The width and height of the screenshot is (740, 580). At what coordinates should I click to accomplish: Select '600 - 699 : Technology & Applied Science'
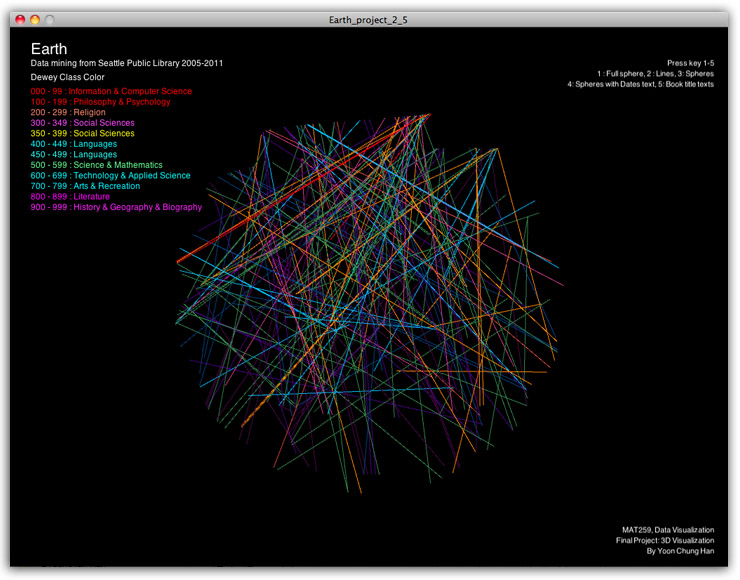coord(110,176)
